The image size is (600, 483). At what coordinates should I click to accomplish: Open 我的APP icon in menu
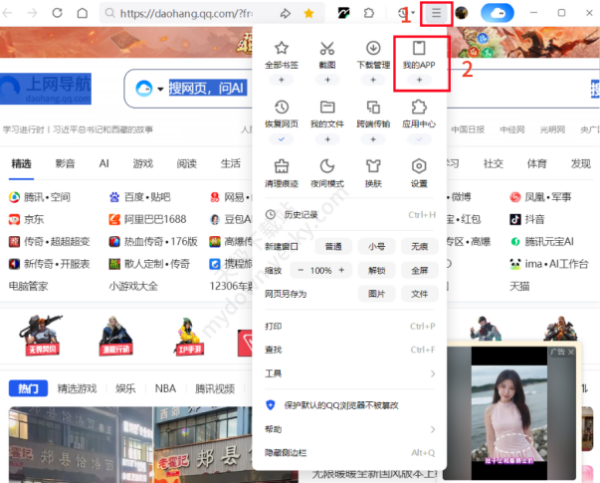(419, 49)
